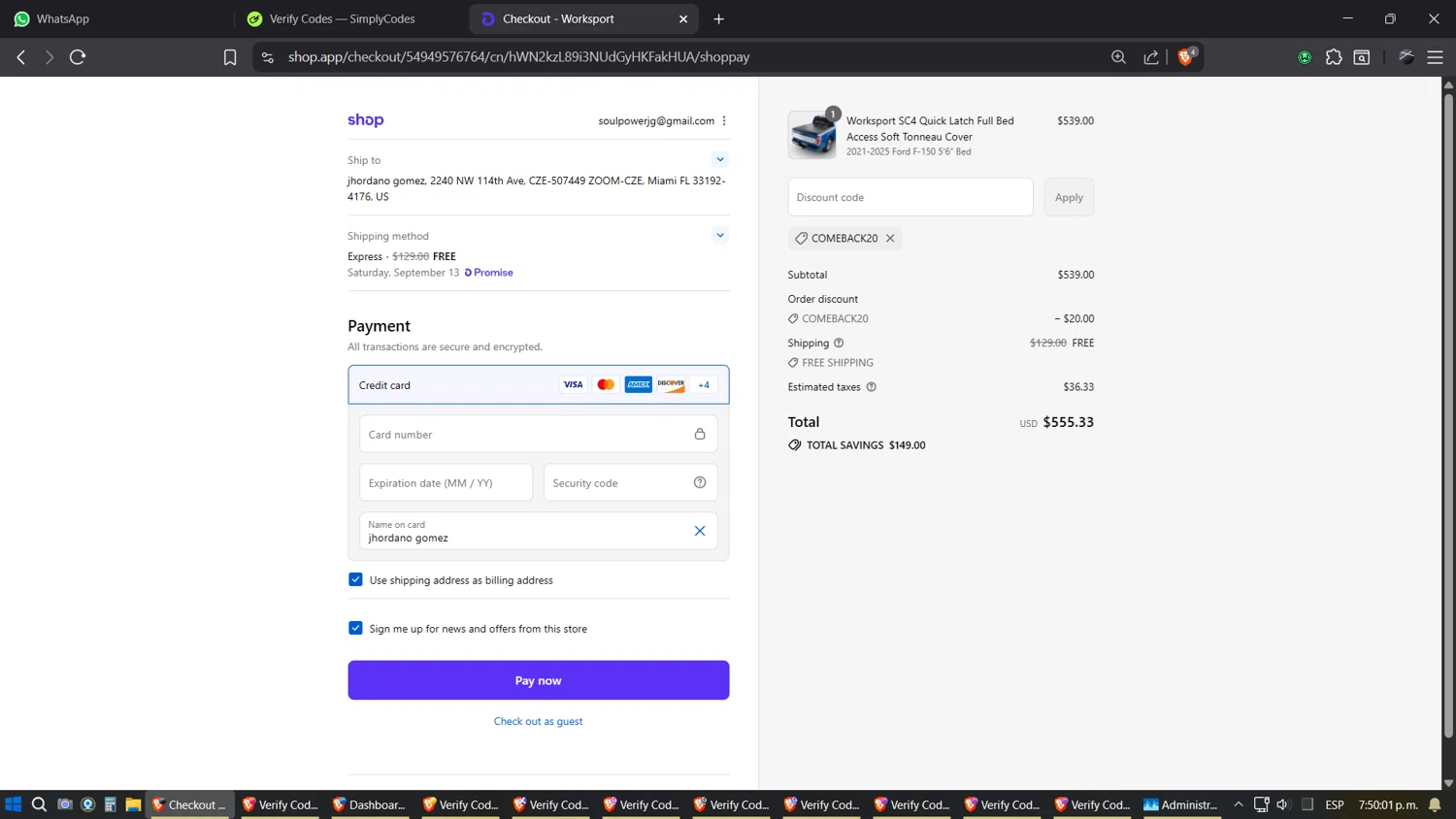Select the Checkout - Worksport tab
Viewport: 1456px width, 819px height.
pyautogui.click(x=582, y=18)
